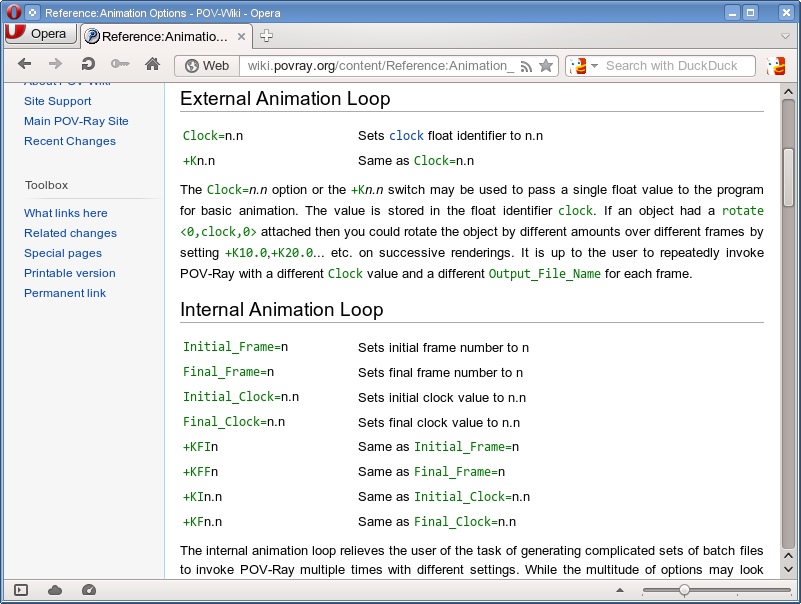Toggle Opera Turbo speedometer icon

(88, 590)
